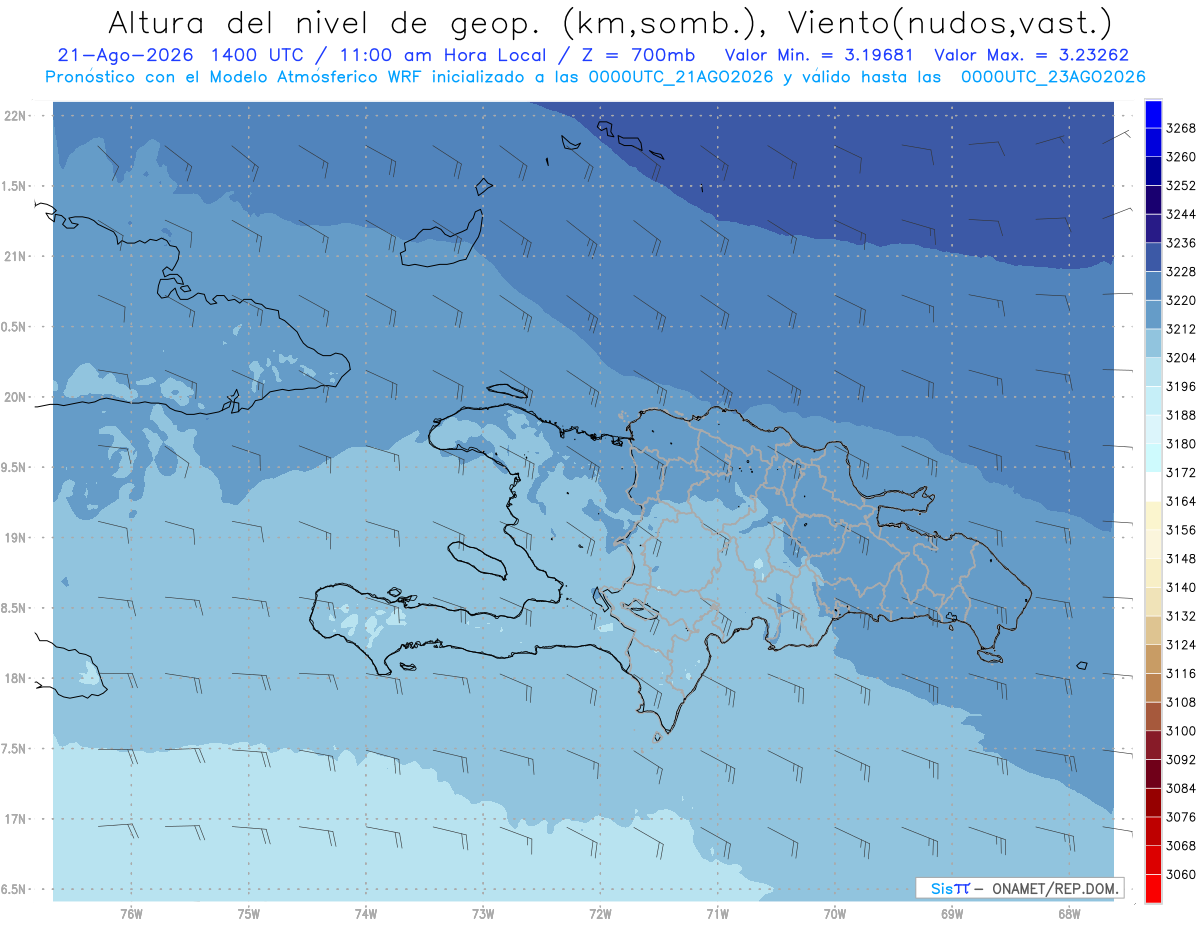1200x927 pixels.
Task: Click the 76W longitude label
Action: [131, 913]
